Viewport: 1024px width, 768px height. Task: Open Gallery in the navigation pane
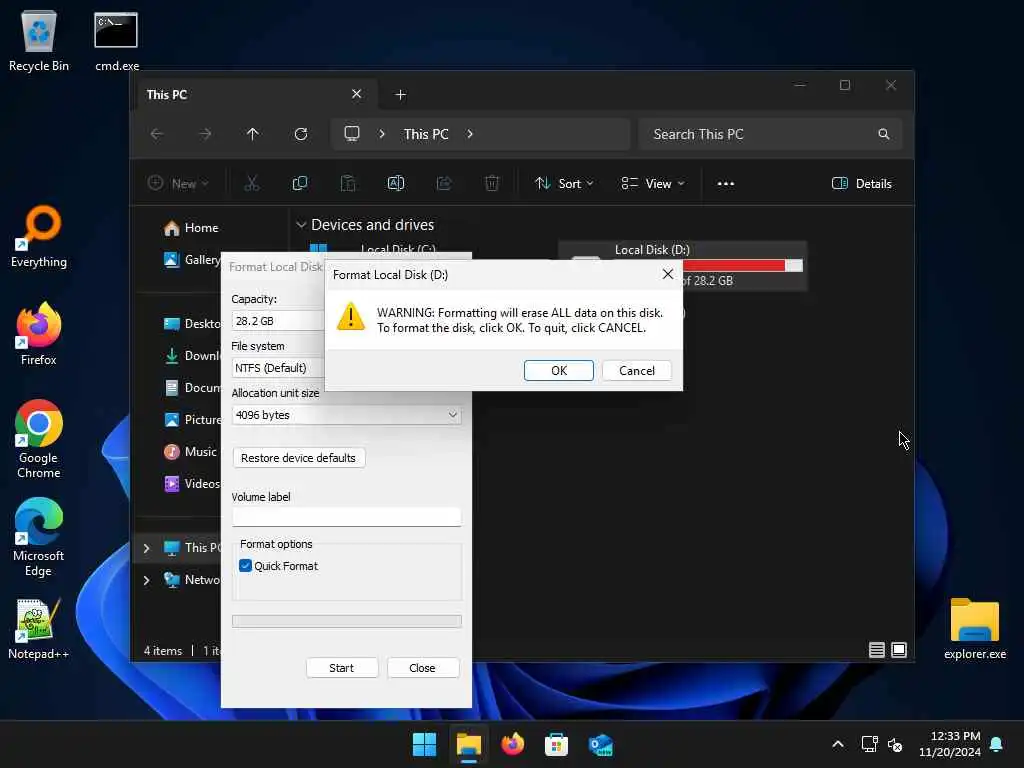tap(192, 259)
